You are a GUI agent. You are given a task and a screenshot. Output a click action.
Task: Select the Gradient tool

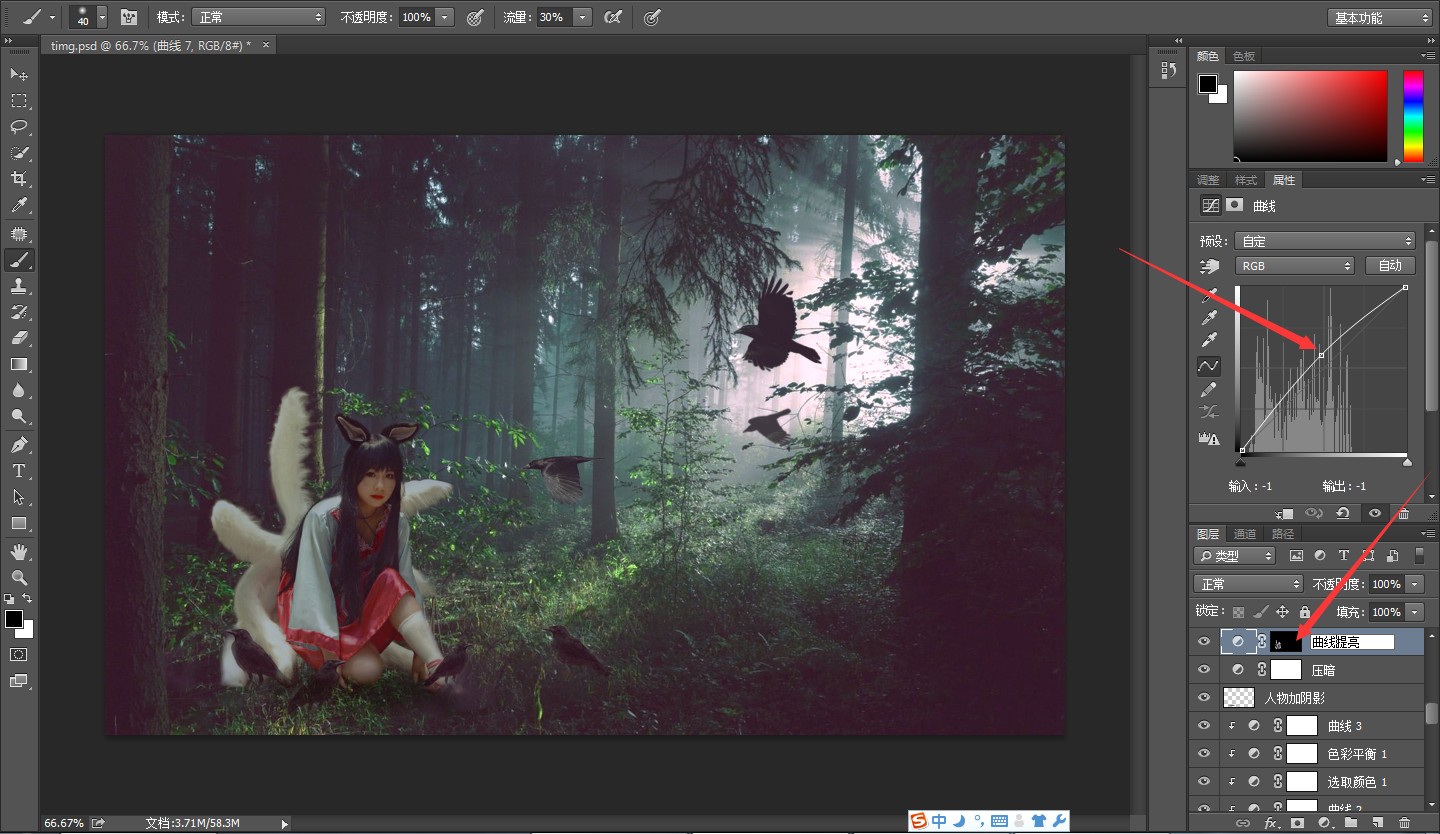click(19, 364)
